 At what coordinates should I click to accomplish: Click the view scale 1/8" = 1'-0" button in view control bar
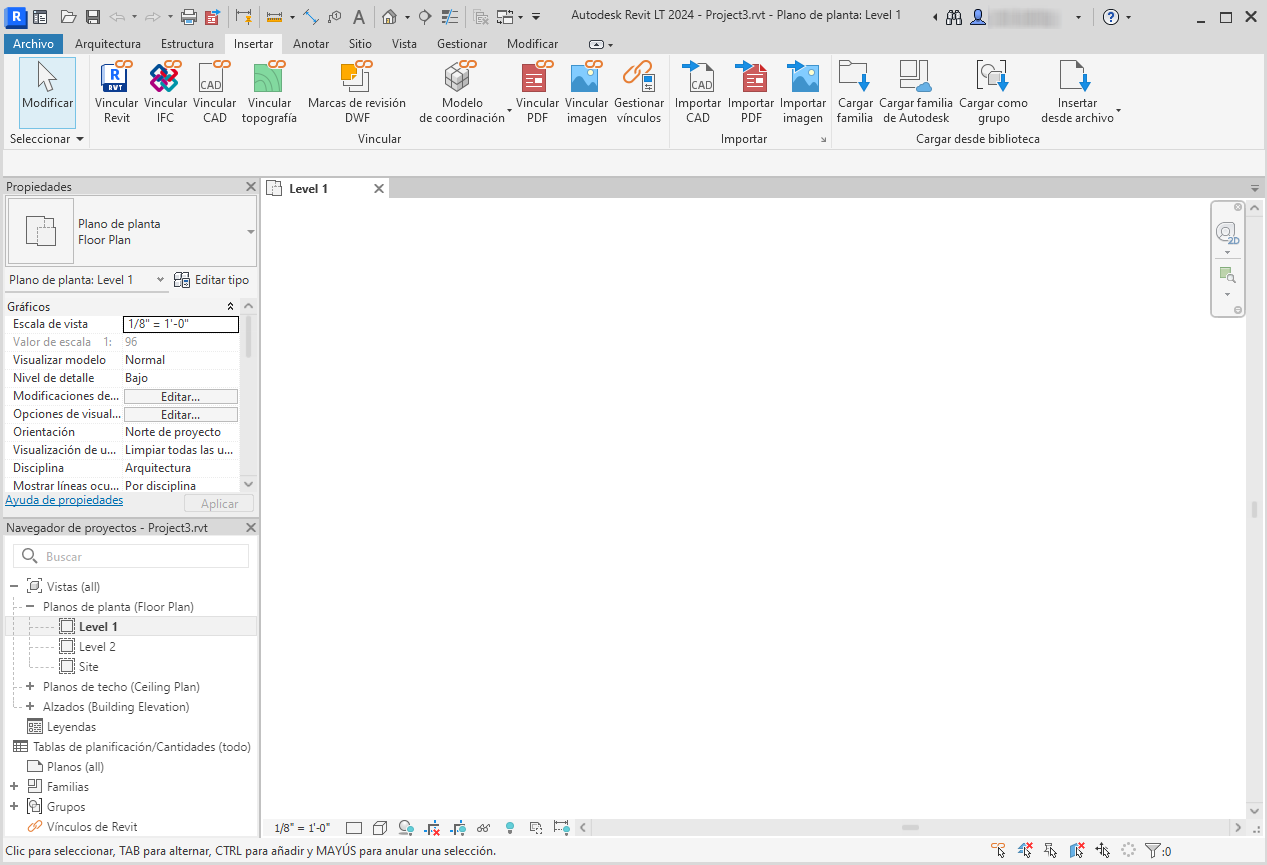point(302,828)
